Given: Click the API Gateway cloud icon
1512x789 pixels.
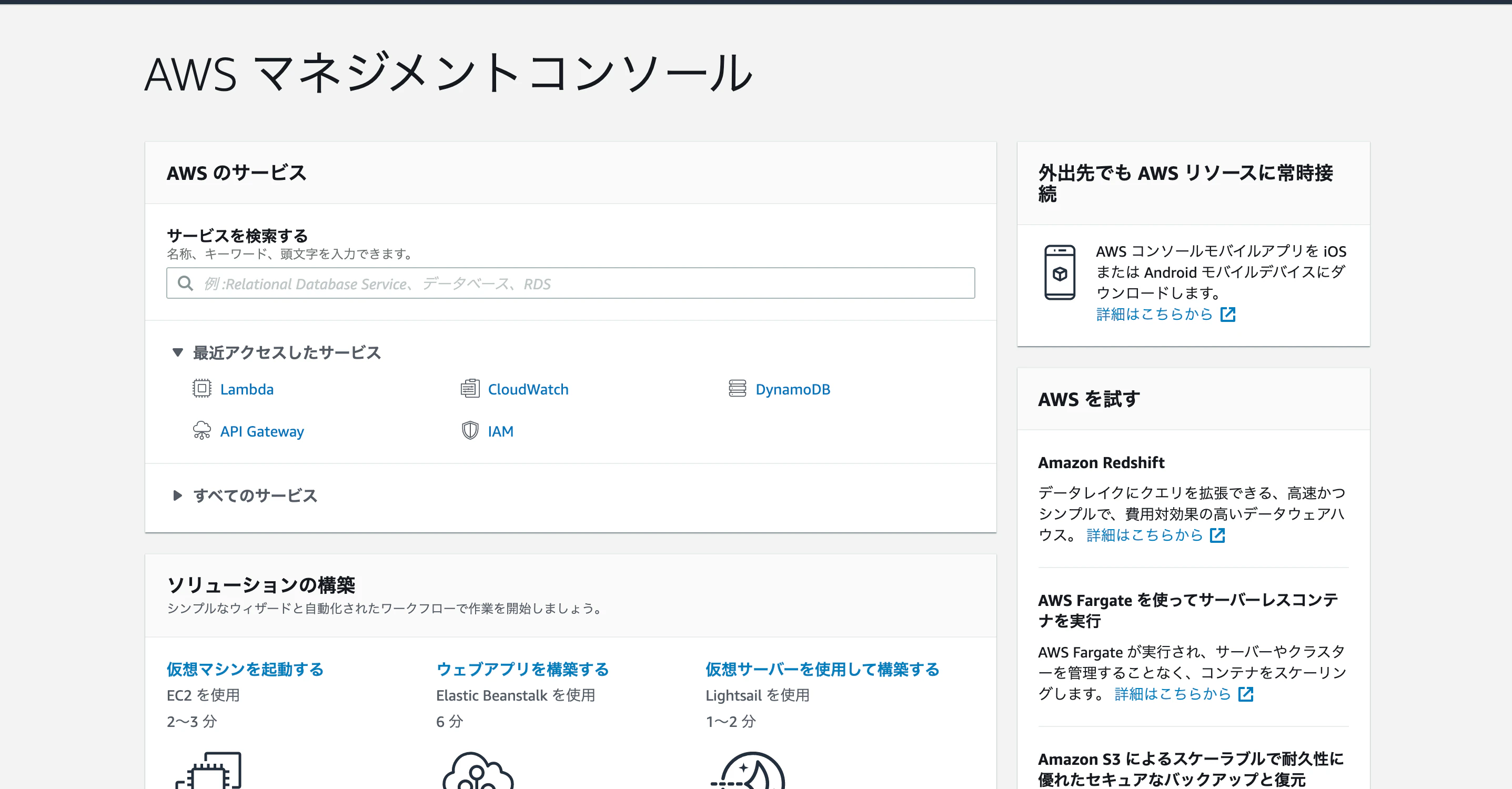Looking at the screenshot, I should tap(201, 431).
